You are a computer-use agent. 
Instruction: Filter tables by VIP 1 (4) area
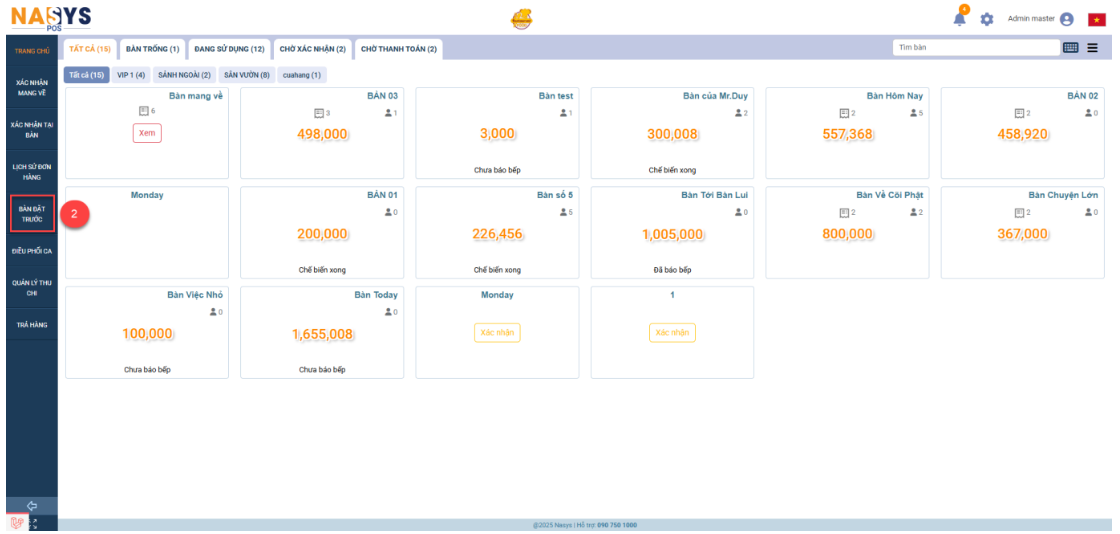[x=131, y=75]
